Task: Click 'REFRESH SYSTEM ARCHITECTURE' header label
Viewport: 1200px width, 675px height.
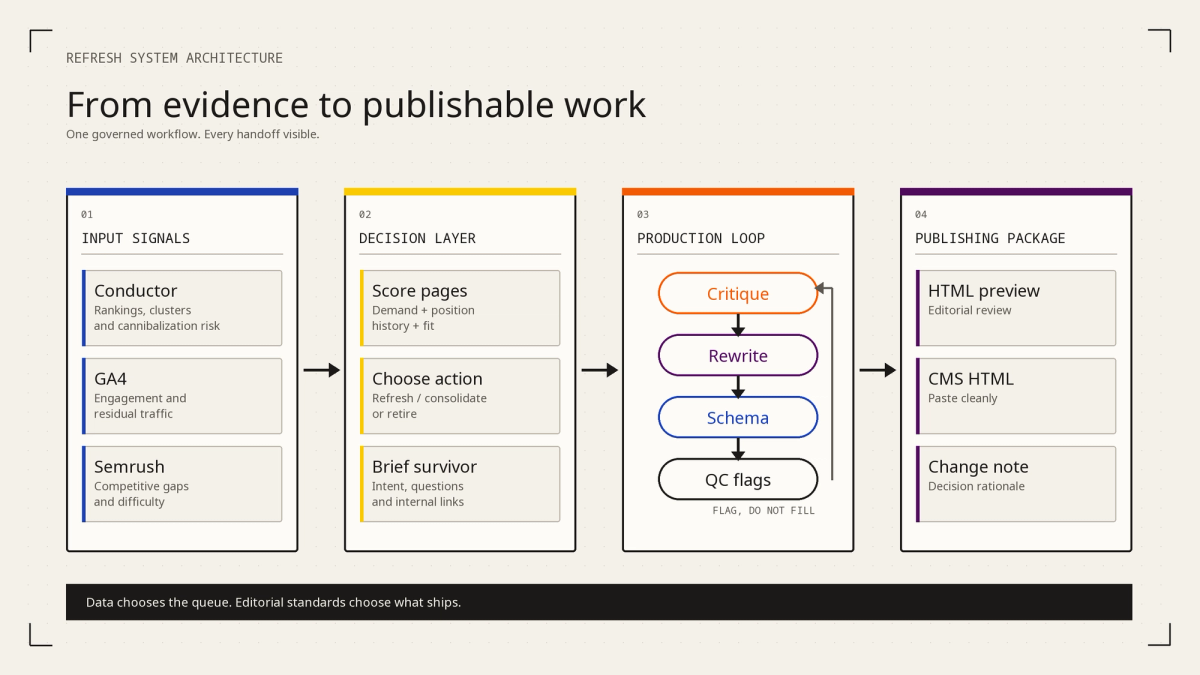Action: pos(174,58)
